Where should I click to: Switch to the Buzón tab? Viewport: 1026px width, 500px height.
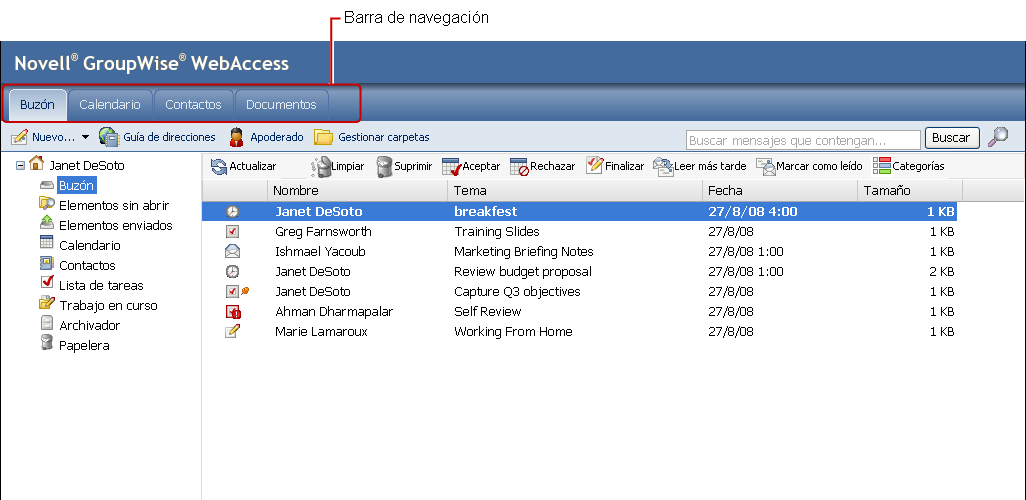click(x=37, y=105)
